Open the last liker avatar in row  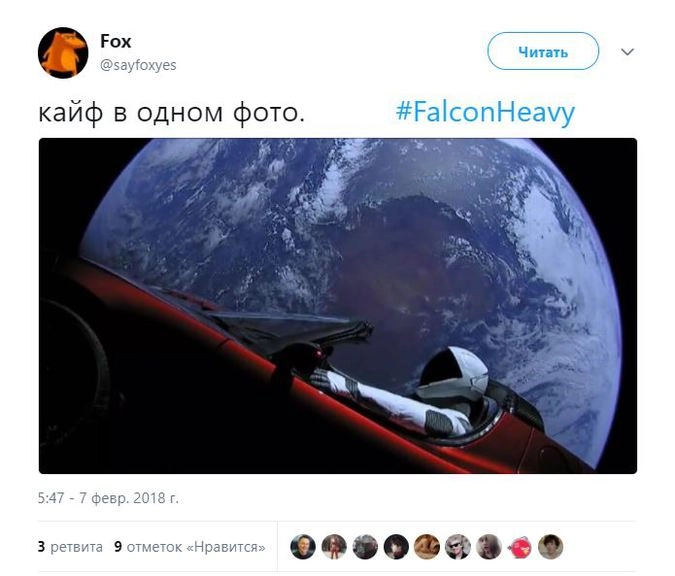(551, 547)
